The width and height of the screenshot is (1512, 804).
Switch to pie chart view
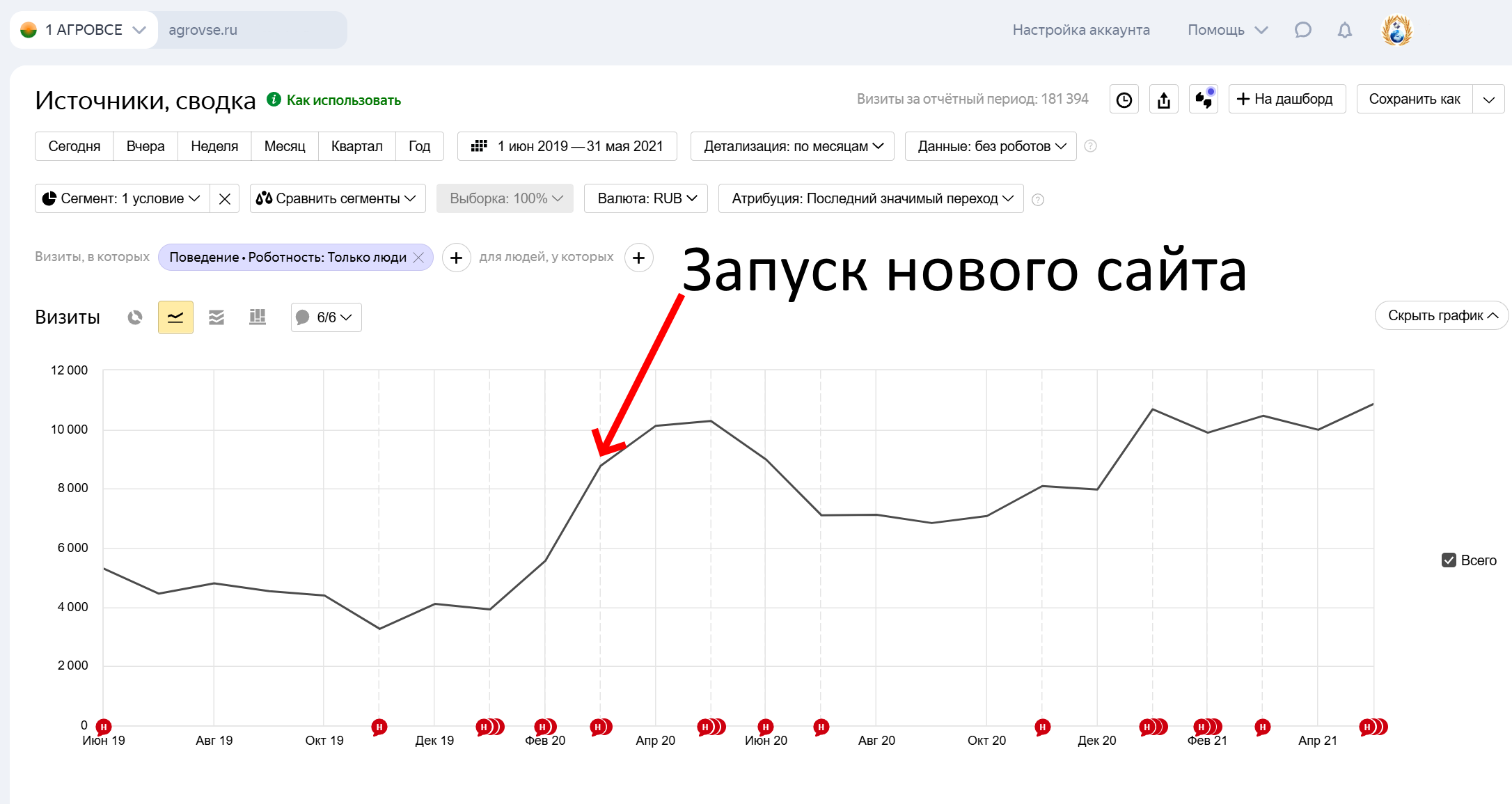pos(135,317)
